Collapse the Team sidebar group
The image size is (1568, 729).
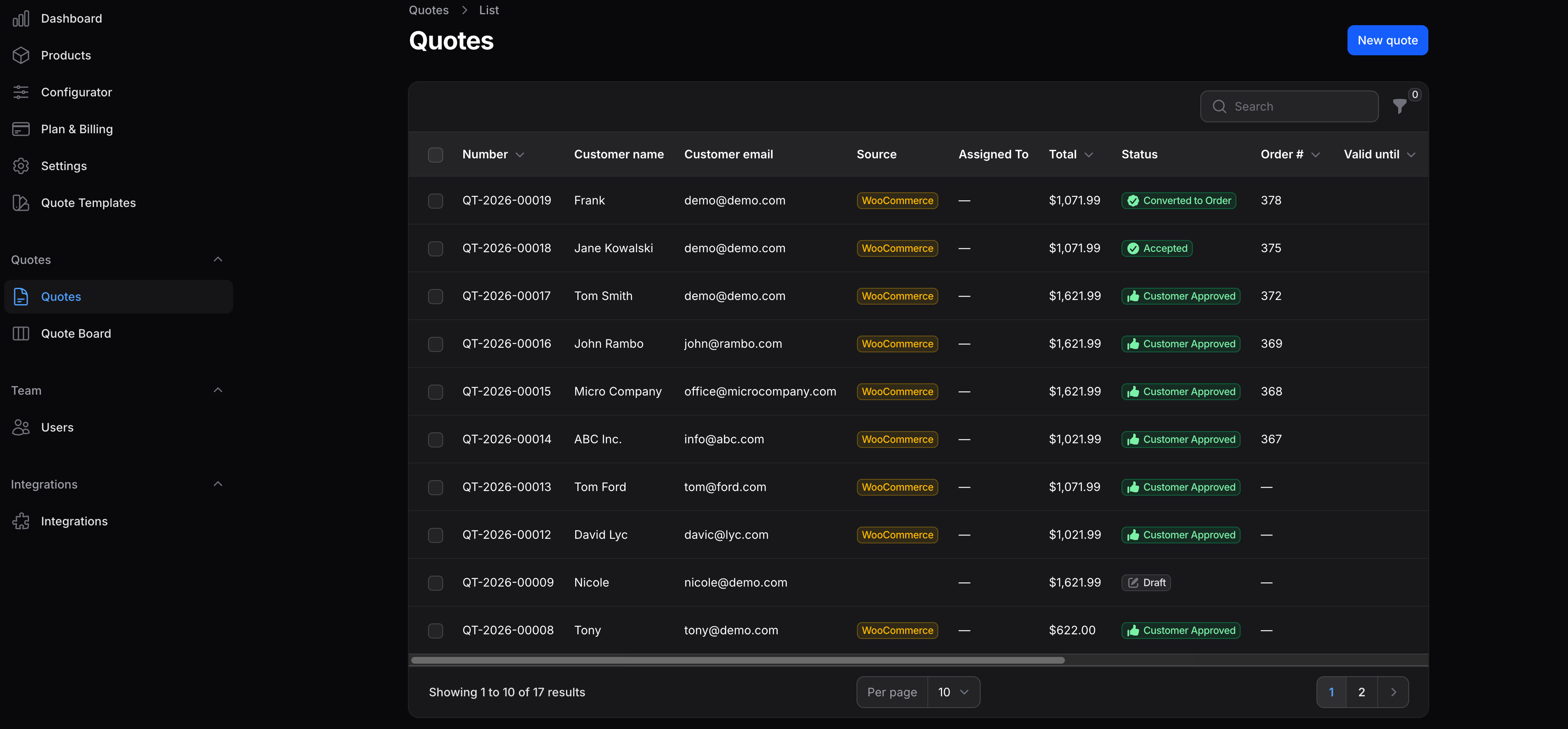(x=218, y=390)
